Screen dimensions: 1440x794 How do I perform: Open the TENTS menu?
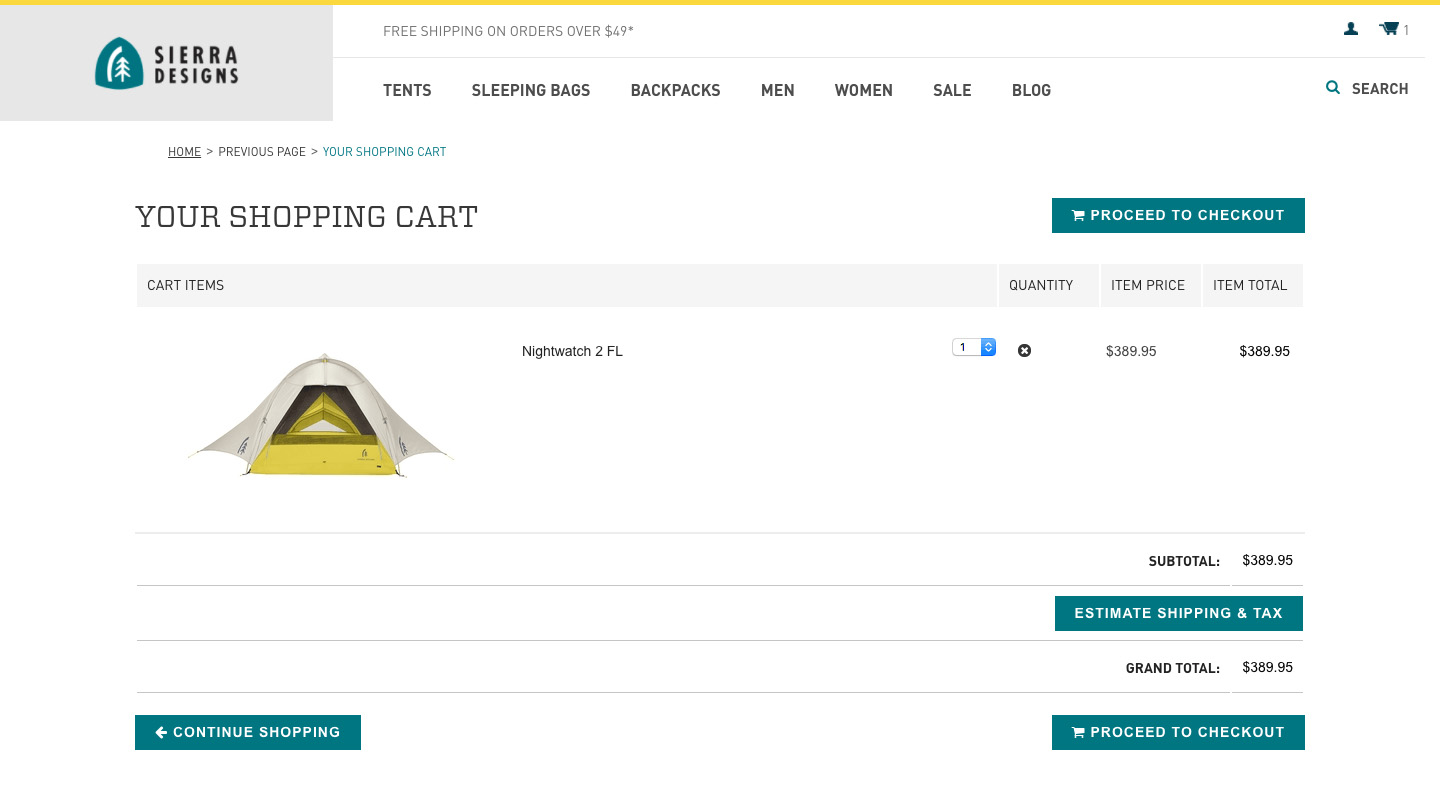pyautogui.click(x=407, y=90)
